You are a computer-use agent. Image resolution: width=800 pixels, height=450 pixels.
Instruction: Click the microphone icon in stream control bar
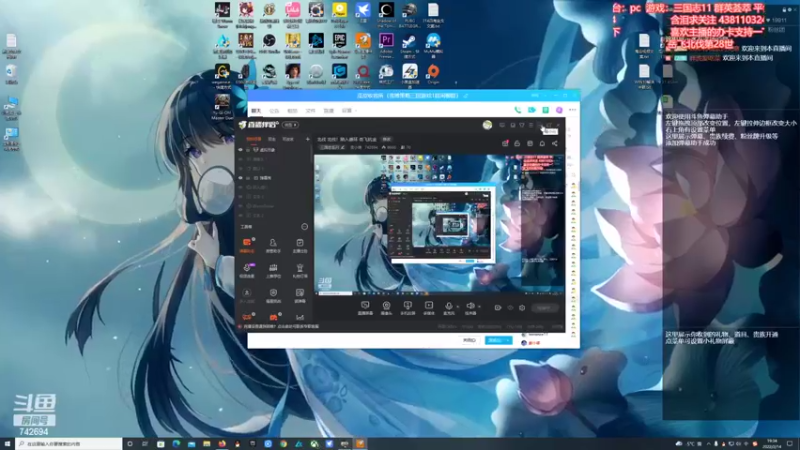coord(448,306)
